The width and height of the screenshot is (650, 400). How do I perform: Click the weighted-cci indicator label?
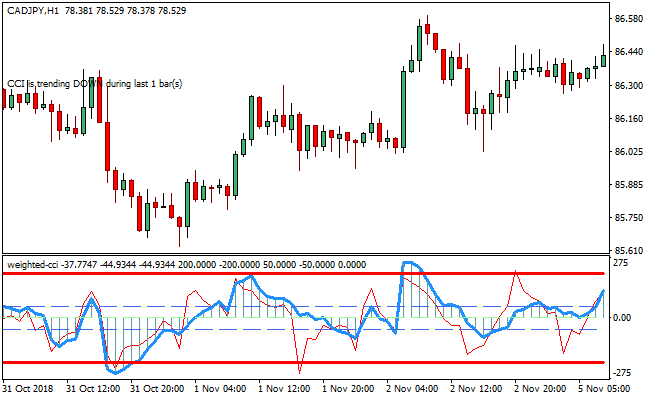click(187, 264)
